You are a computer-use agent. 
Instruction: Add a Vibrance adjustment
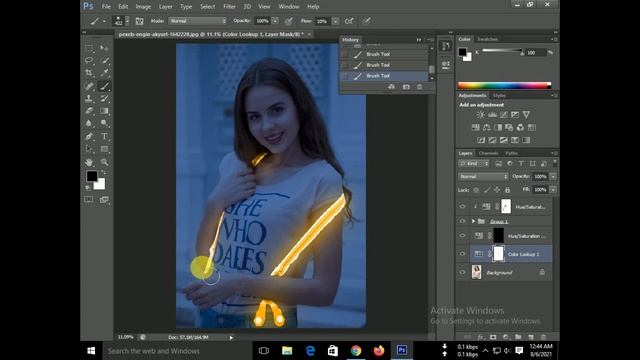pyautogui.click(x=527, y=115)
